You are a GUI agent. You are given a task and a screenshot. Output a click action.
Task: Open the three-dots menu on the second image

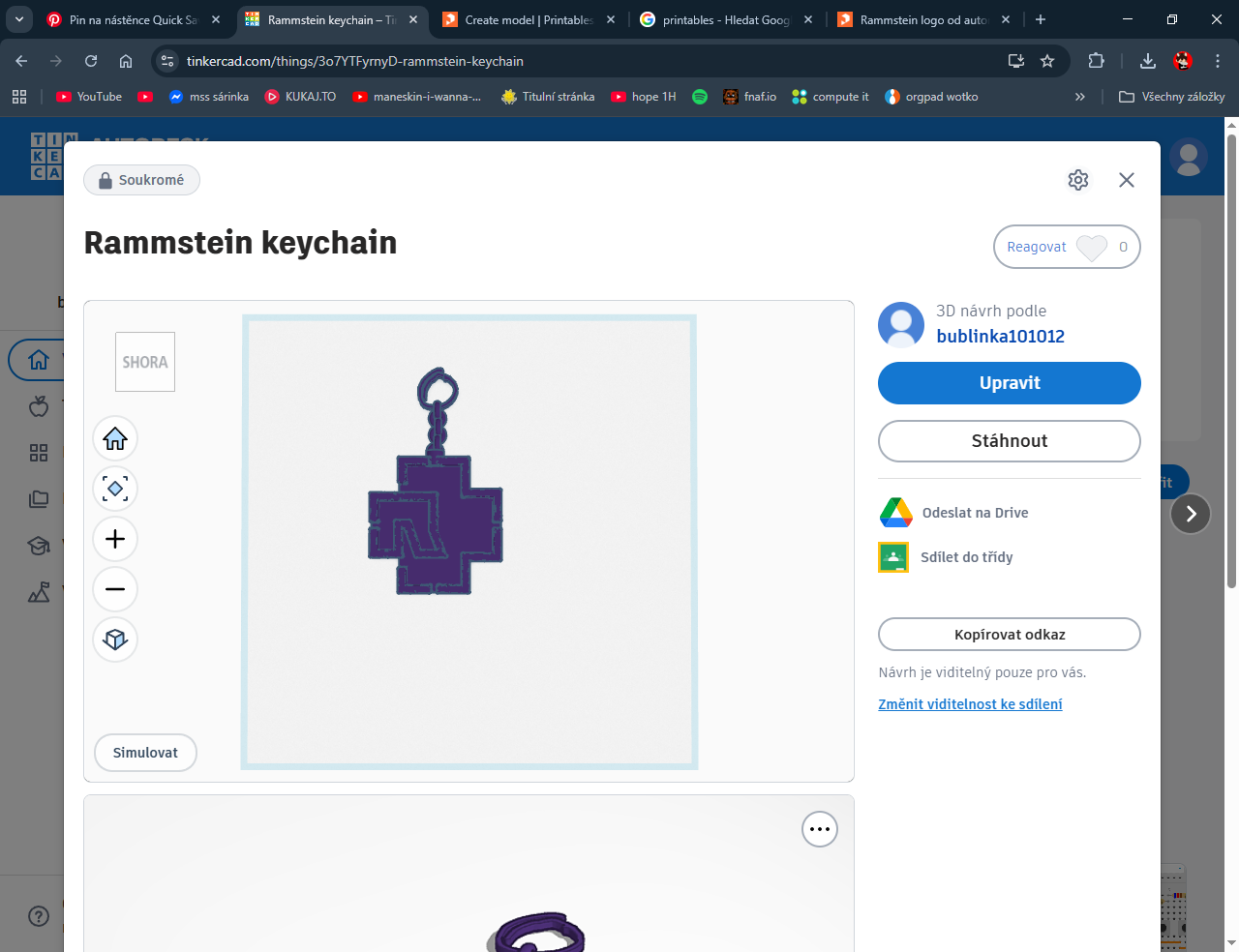pos(820,829)
